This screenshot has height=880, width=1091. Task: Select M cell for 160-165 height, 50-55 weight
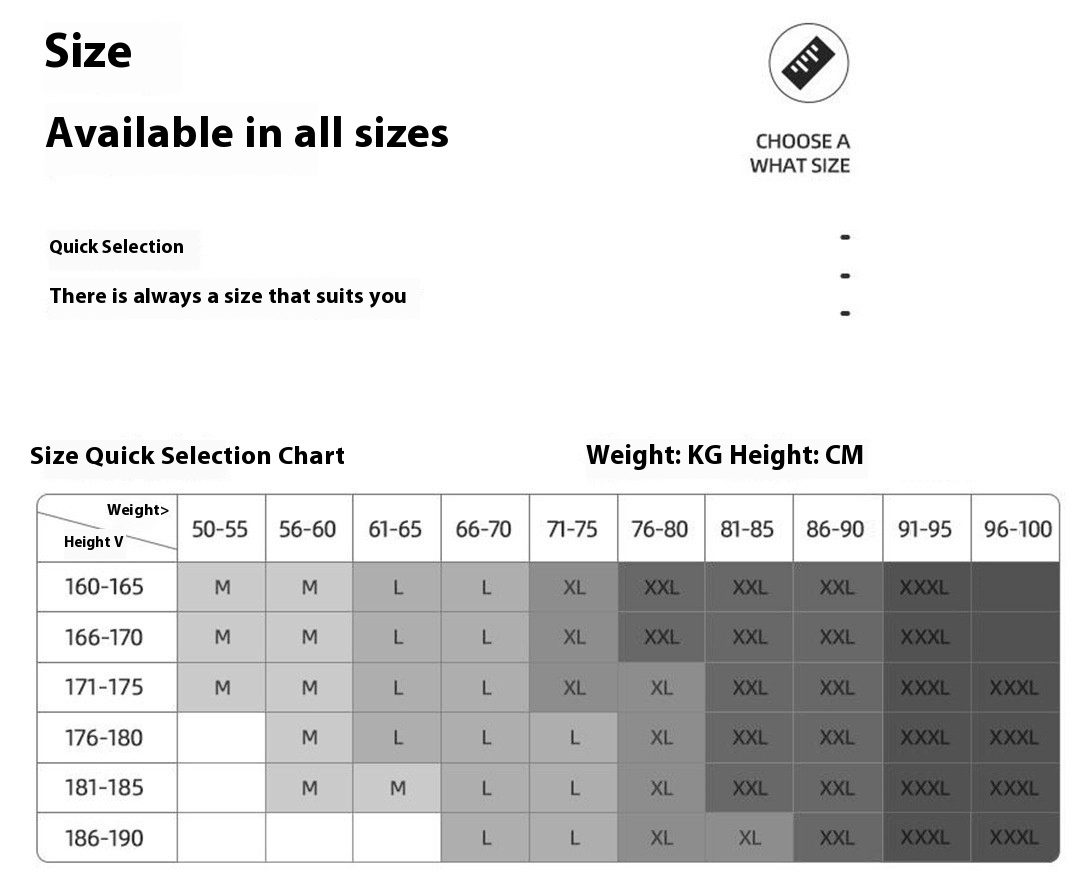point(221,587)
